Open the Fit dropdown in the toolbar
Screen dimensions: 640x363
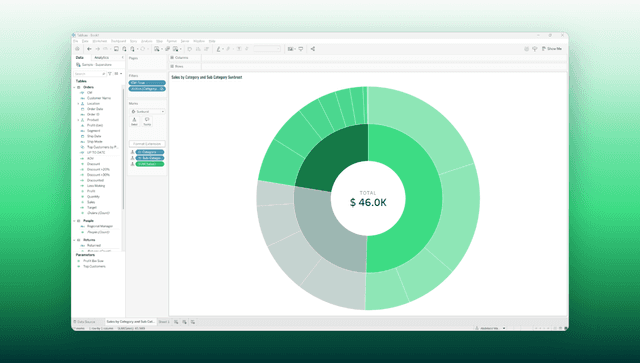click(267, 49)
